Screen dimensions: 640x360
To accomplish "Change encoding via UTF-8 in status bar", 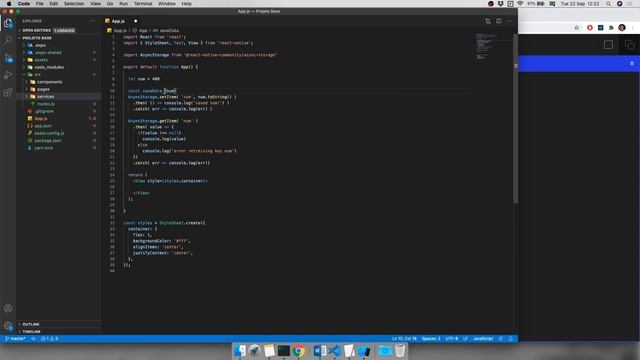I will 451,339.
